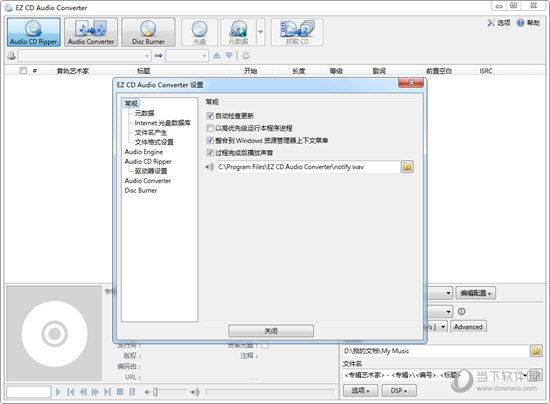Screen dimensions: 550x404
Task: Select 文件名产生 in the settings tree
Action: pyautogui.click(x=151, y=133)
